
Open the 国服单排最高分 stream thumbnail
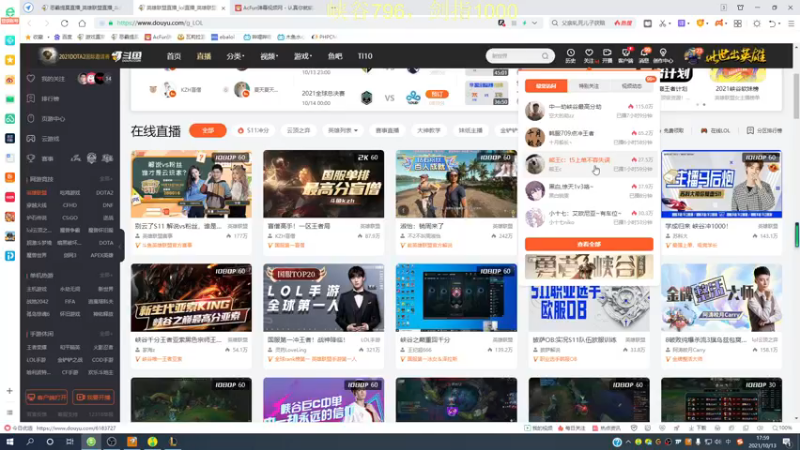[x=323, y=184]
